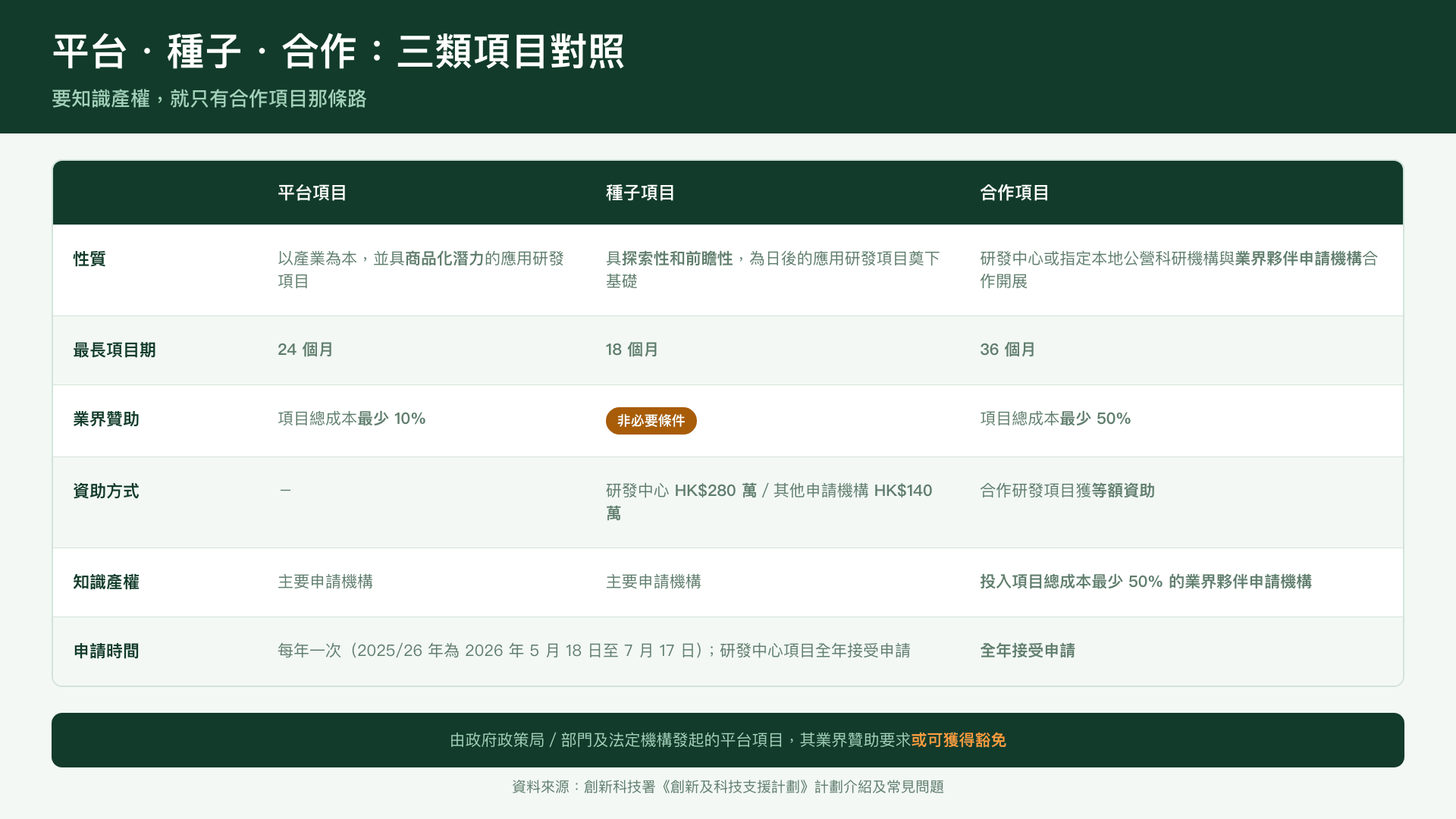Click 主要申請機構 under 種子項目
Screen dimensions: 1456x819
tap(653, 582)
